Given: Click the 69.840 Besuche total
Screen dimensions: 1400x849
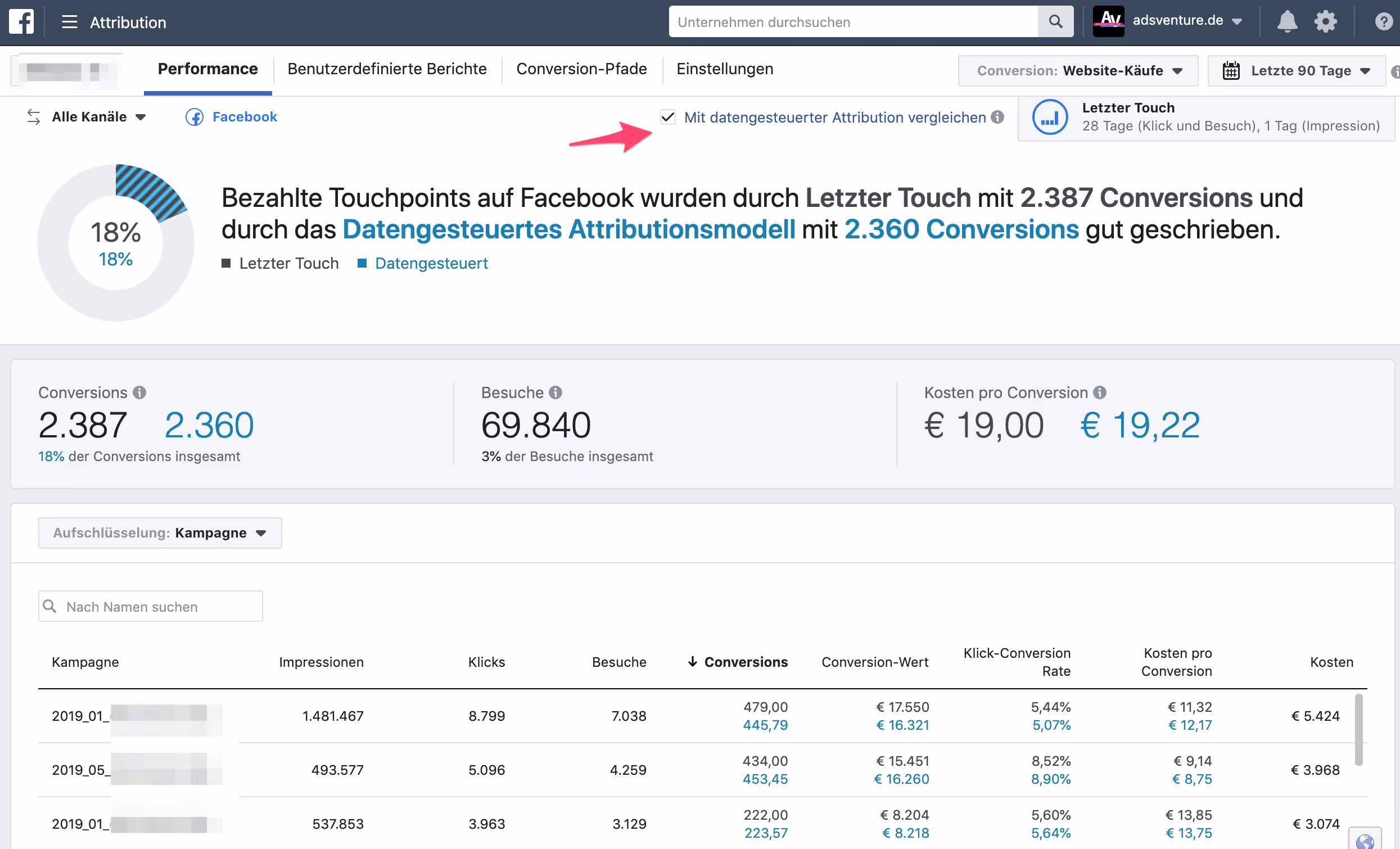Looking at the screenshot, I should tap(536, 424).
